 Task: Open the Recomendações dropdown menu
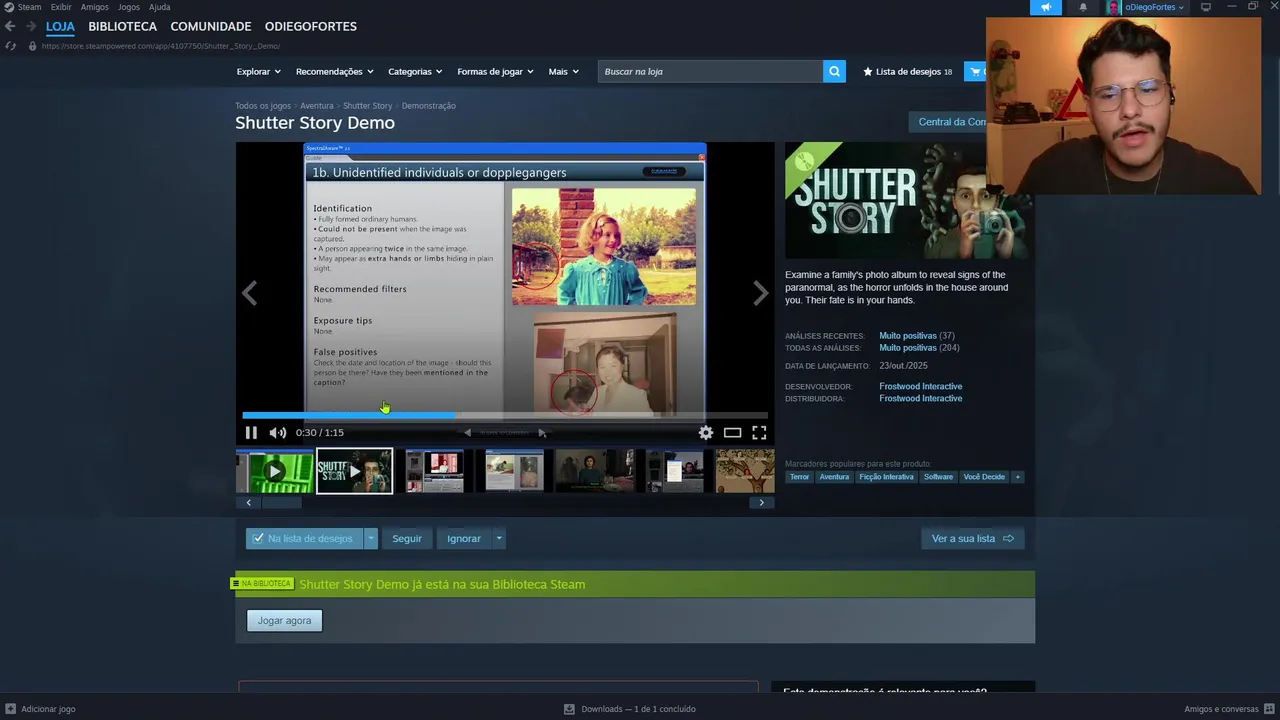tap(334, 71)
